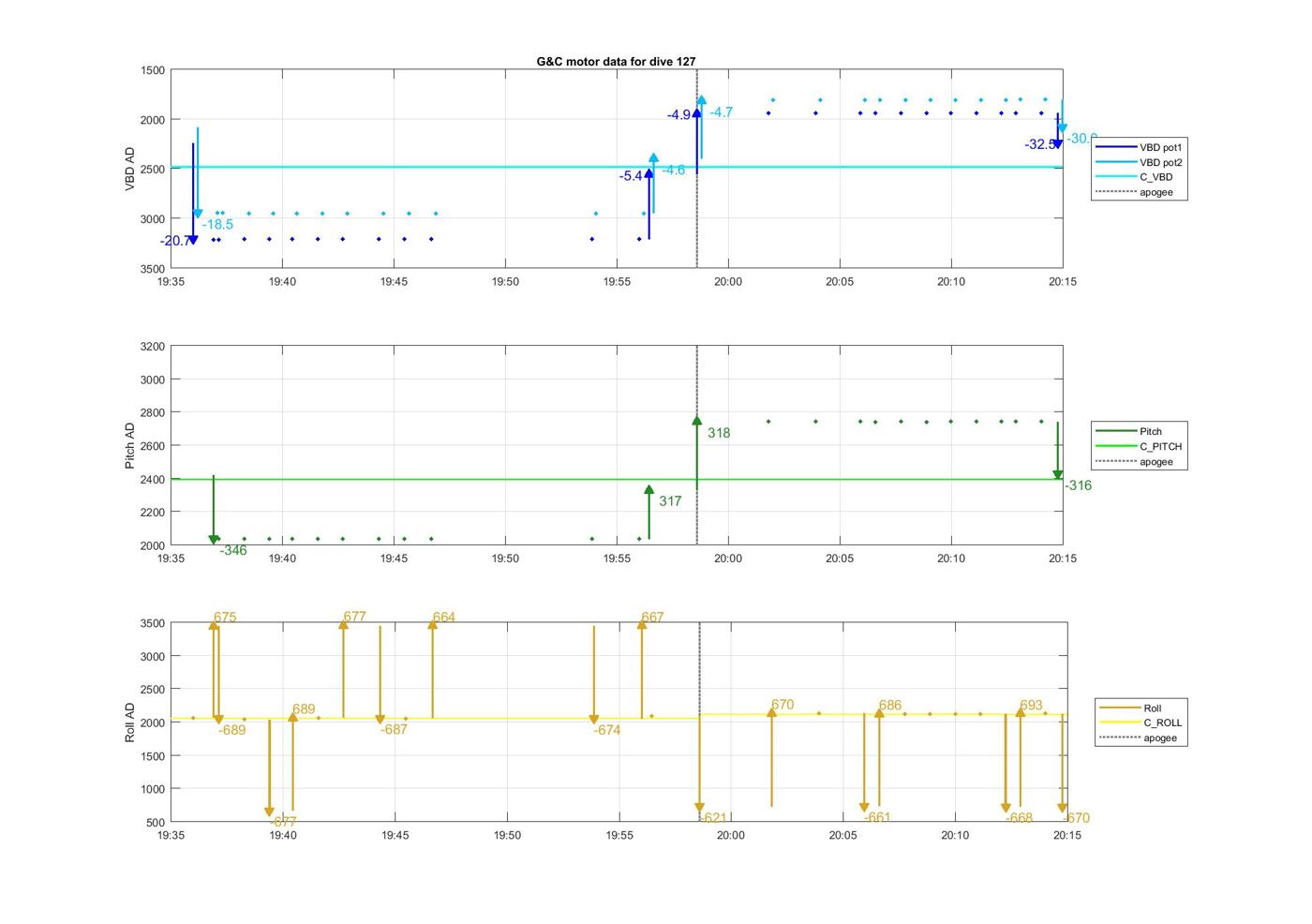Click the '686' roll data label
This screenshot has width=1312, height=924.
click(x=890, y=705)
